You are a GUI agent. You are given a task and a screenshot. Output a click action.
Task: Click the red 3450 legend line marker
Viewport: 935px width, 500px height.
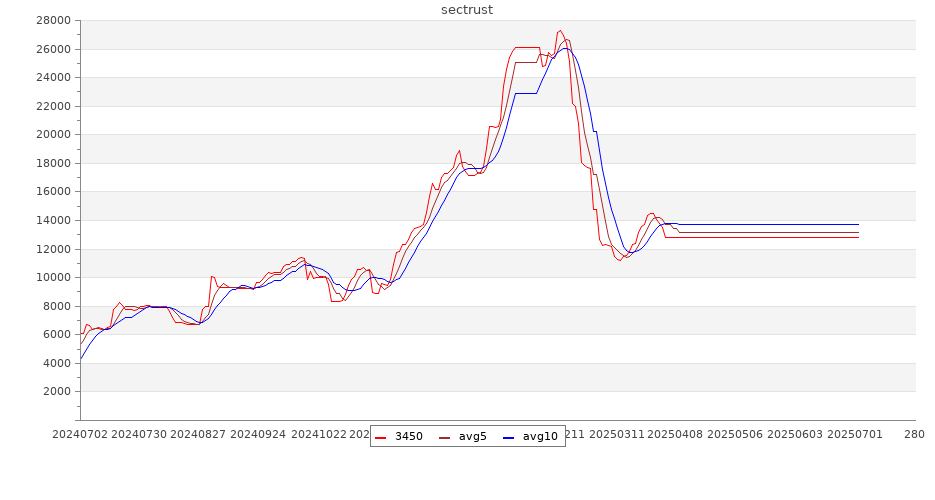pos(380,436)
